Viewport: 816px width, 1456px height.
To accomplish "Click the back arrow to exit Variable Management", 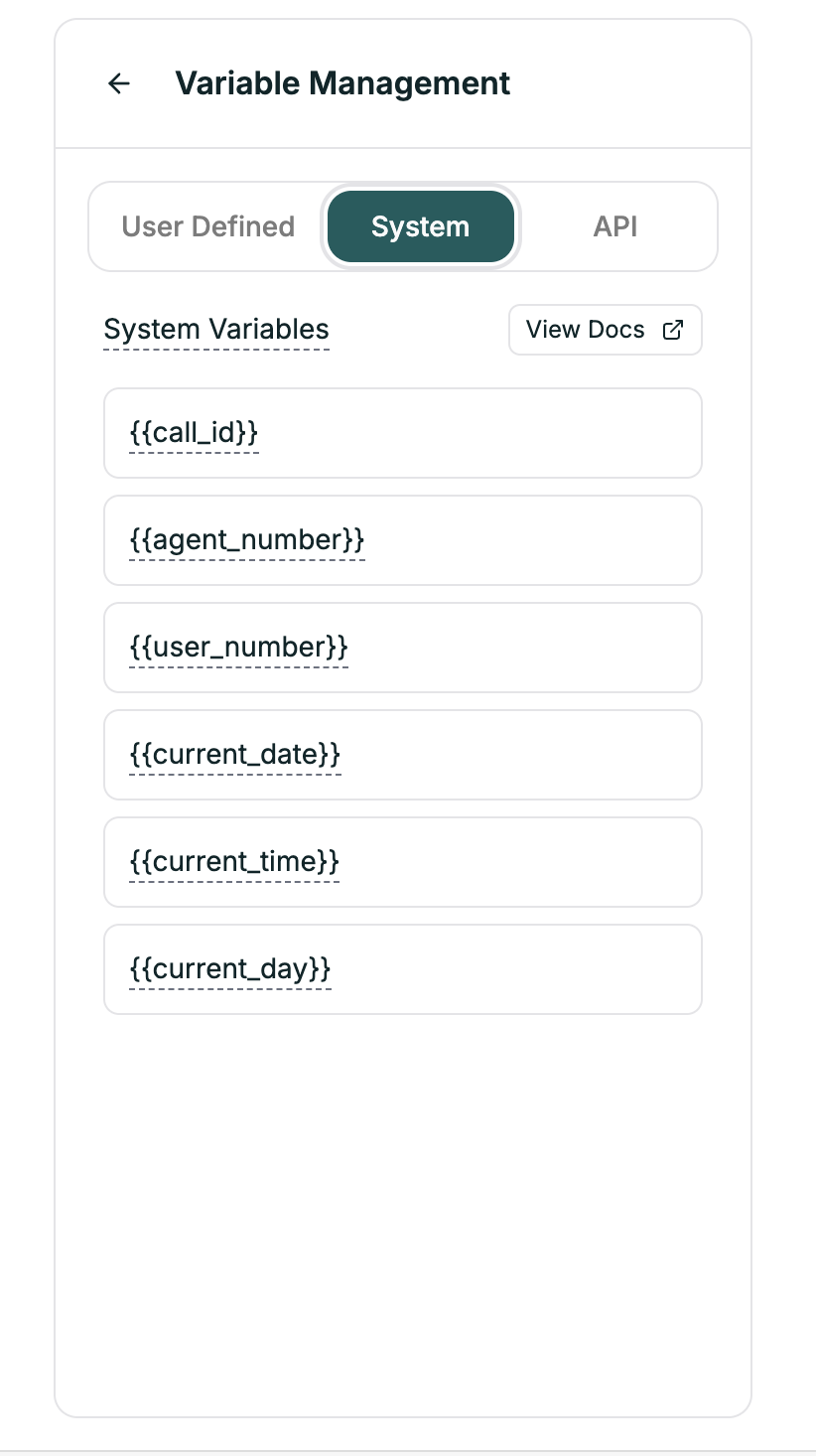I will click(118, 83).
